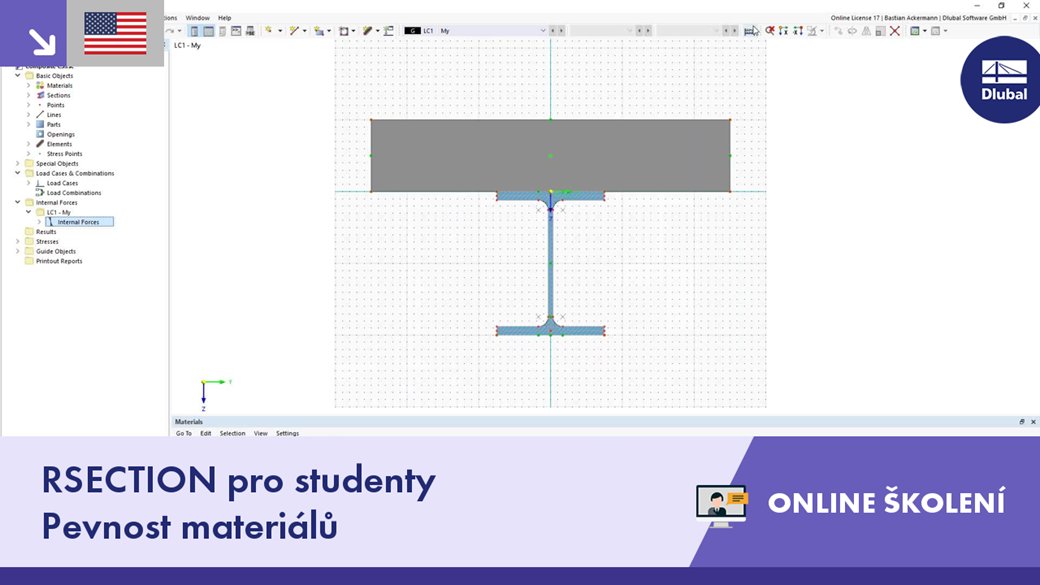Click the Materials icon in navigator tree
The width and height of the screenshot is (1040, 585).
click(40, 86)
